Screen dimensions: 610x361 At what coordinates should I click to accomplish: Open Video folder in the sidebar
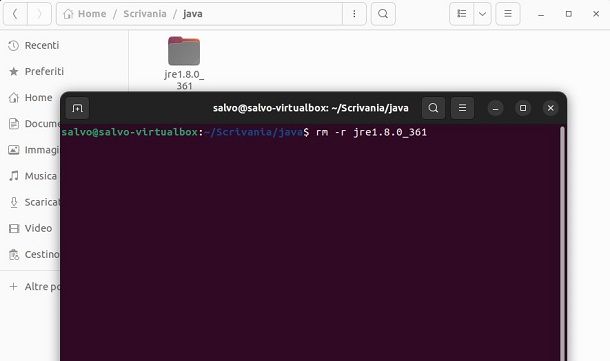pos(31,228)
